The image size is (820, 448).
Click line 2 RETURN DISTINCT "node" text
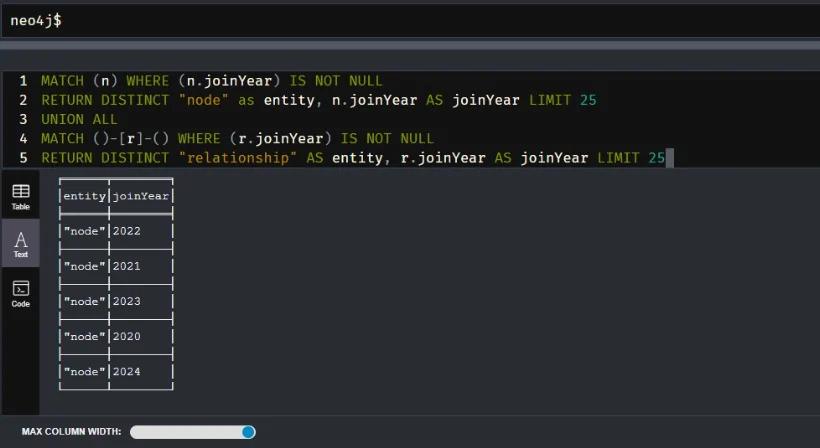(x=318, y=100)
